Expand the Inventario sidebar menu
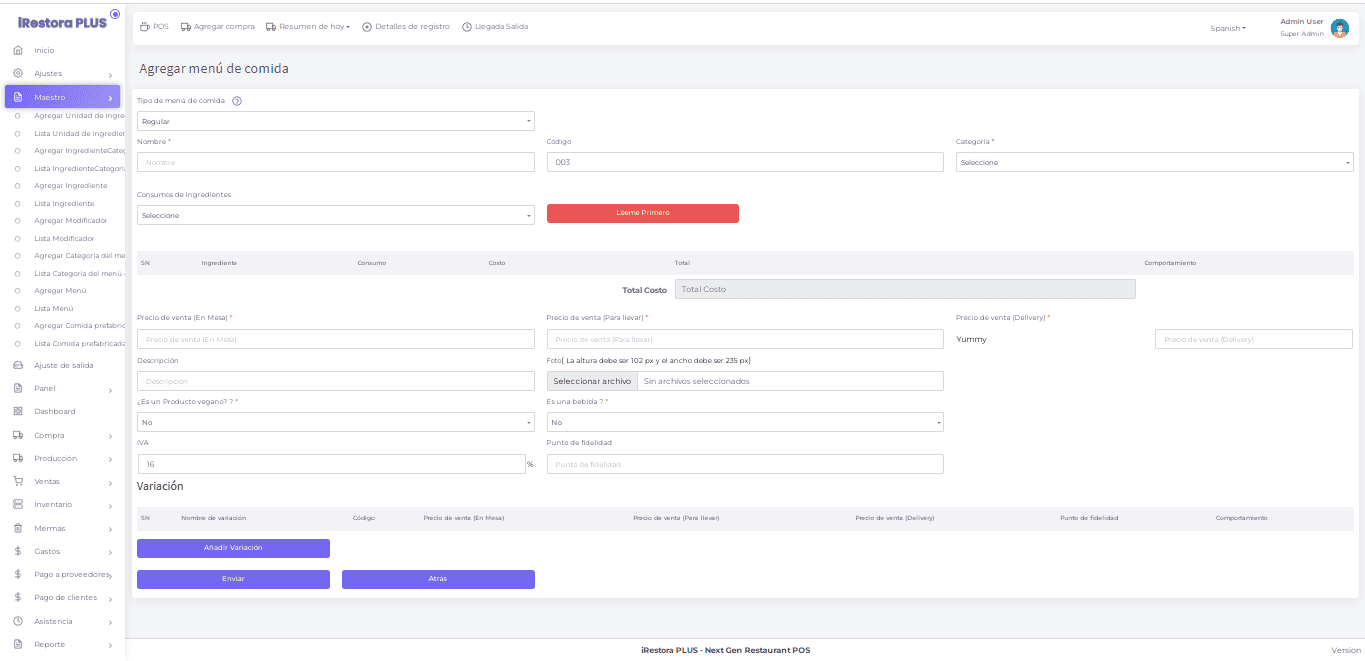 click(62, 504)
